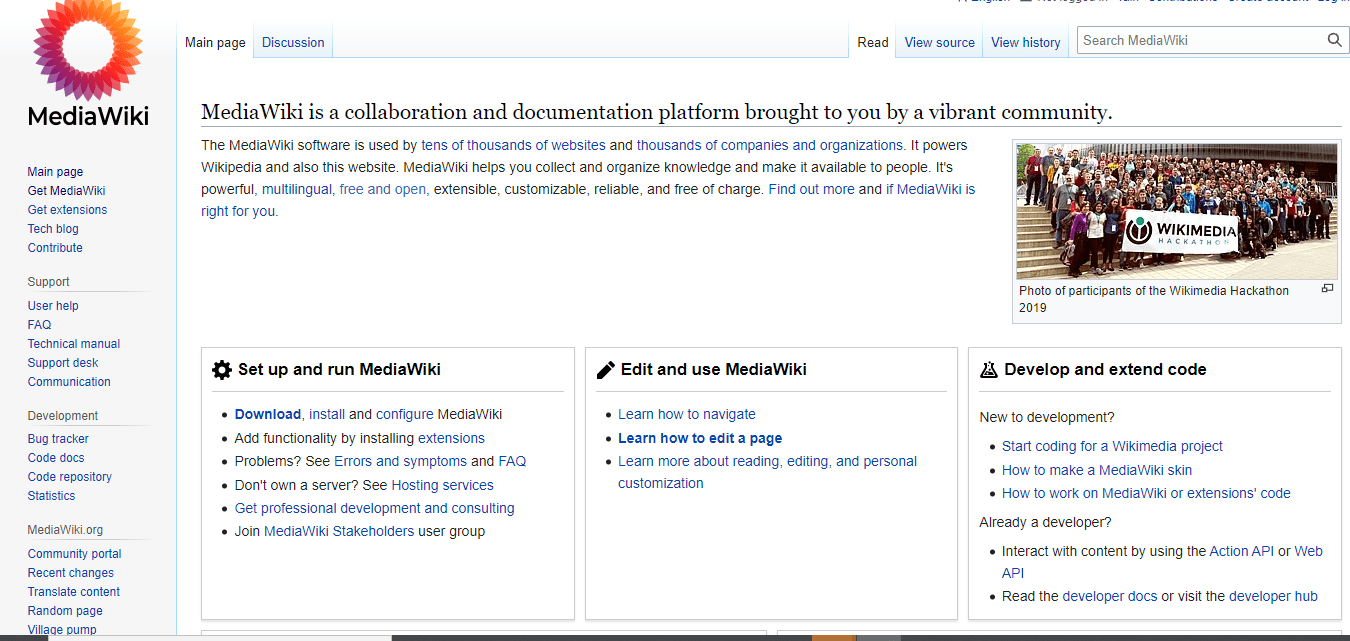Image resolution: width=1350 pixels, height=641 pixels.
Task: Open the Wikimedia Hackathon 2019 photo
Action: [1176, 211]
